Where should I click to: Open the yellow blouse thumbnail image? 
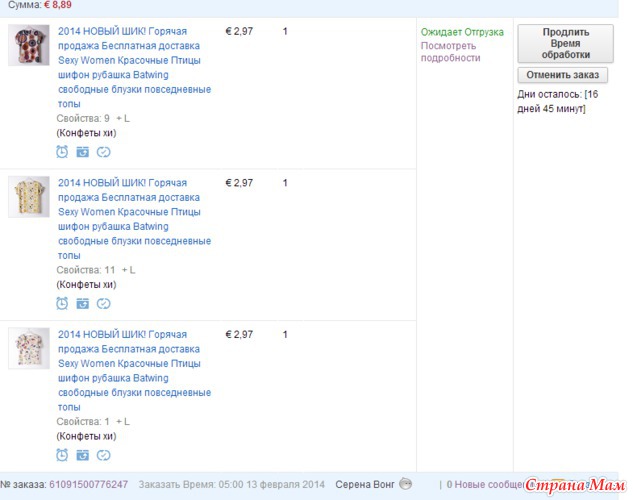(29, 197)
